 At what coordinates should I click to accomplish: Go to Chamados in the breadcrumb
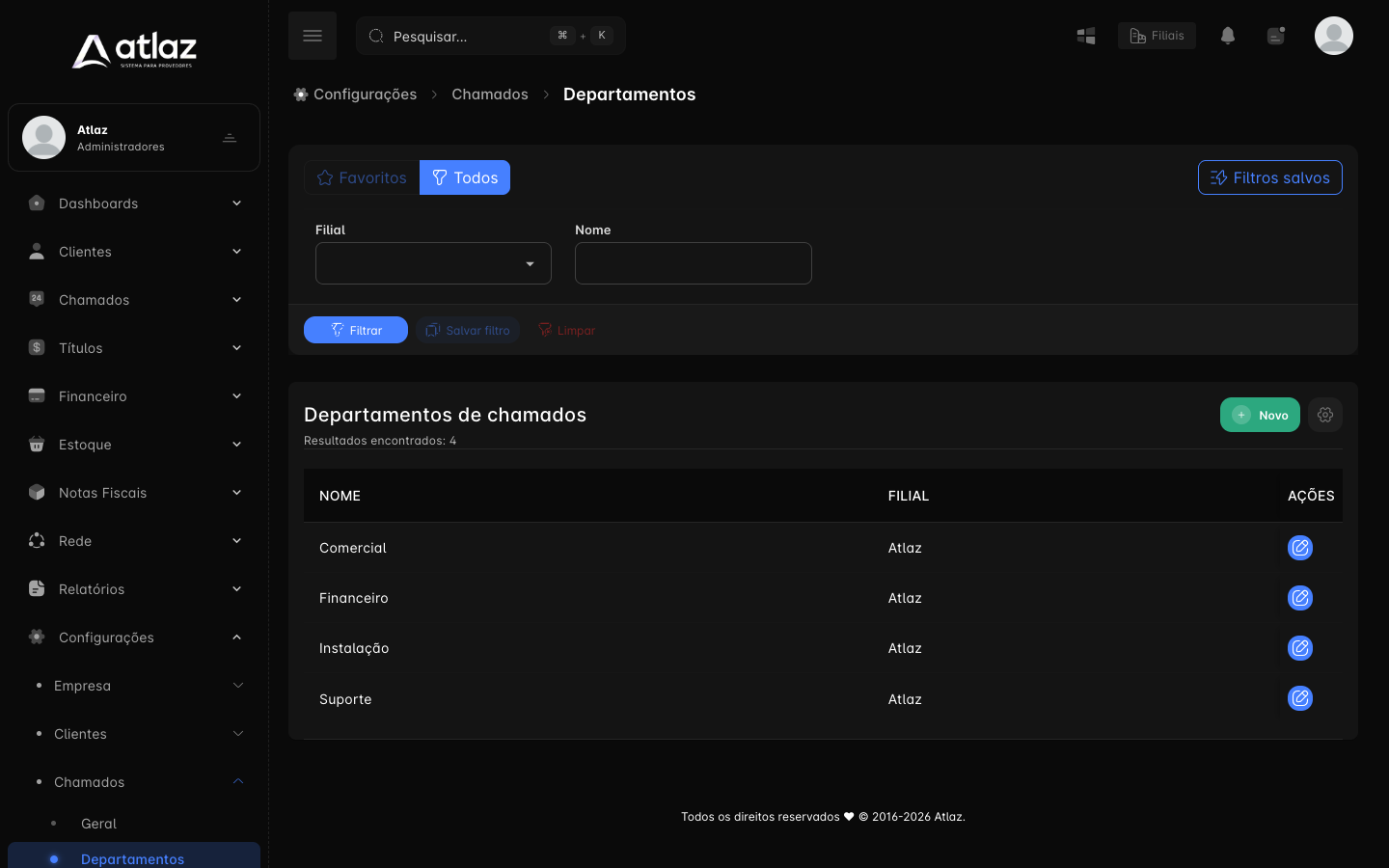pos(490,95)
